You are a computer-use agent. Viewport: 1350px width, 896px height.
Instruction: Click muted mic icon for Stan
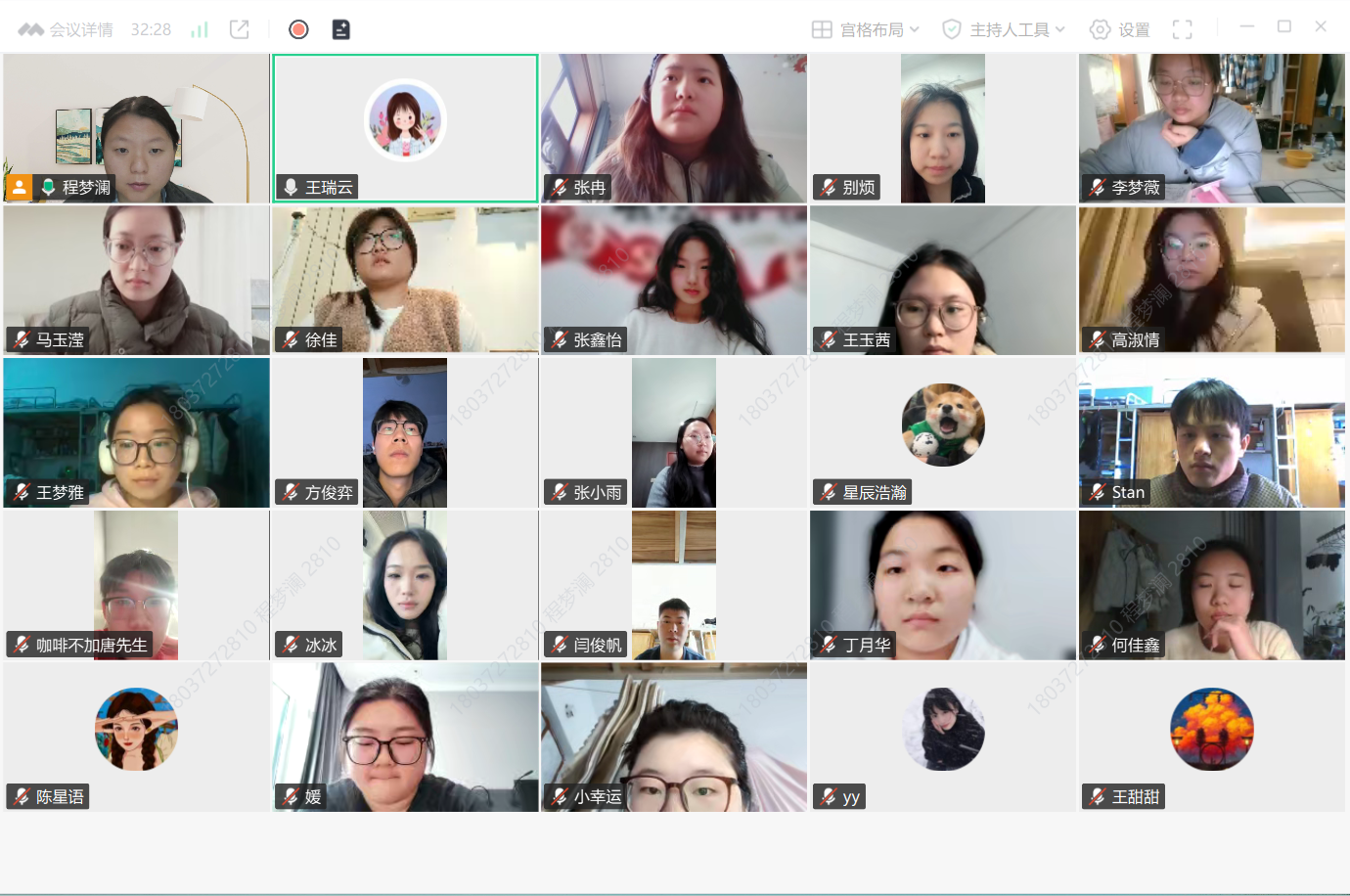click(1098, 492)
